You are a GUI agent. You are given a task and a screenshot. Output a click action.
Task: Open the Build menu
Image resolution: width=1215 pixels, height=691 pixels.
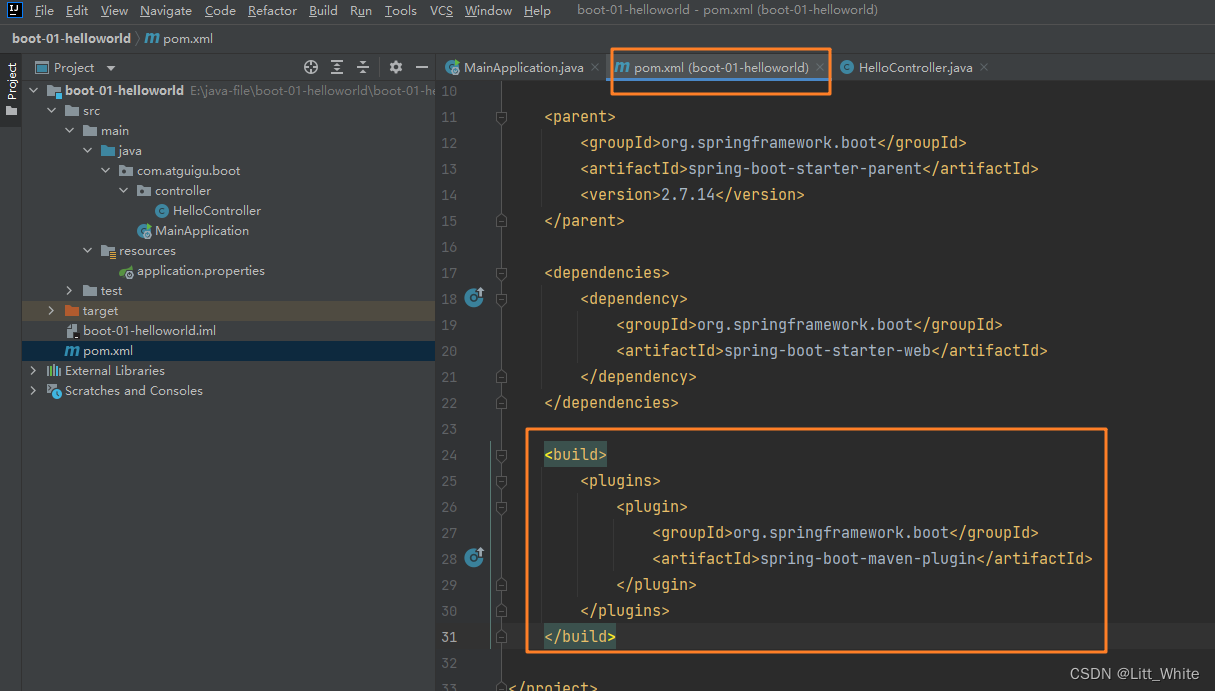[x=323, y=11]
